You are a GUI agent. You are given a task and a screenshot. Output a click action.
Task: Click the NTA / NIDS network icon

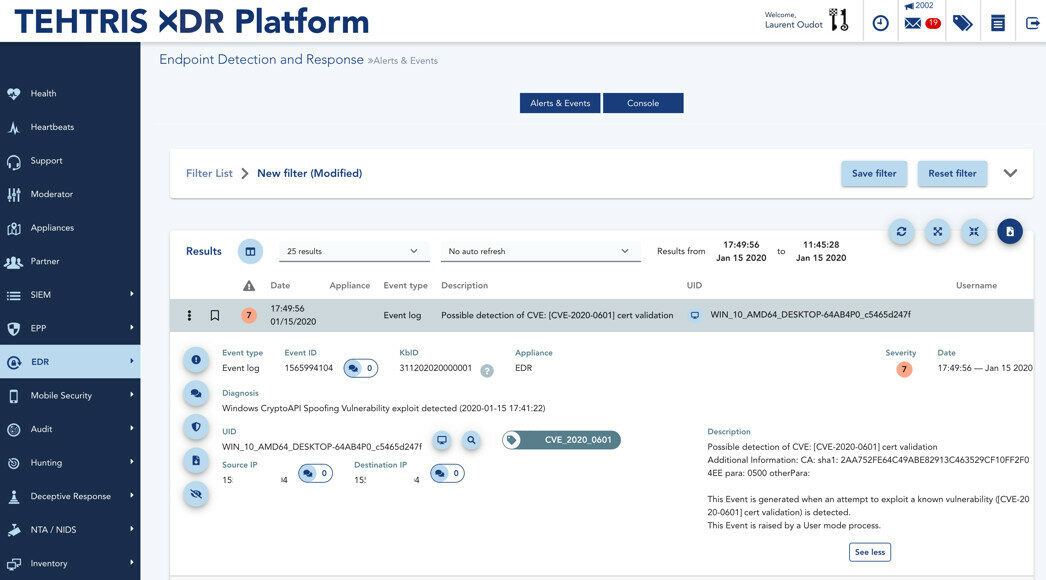[x=14, y=530]
